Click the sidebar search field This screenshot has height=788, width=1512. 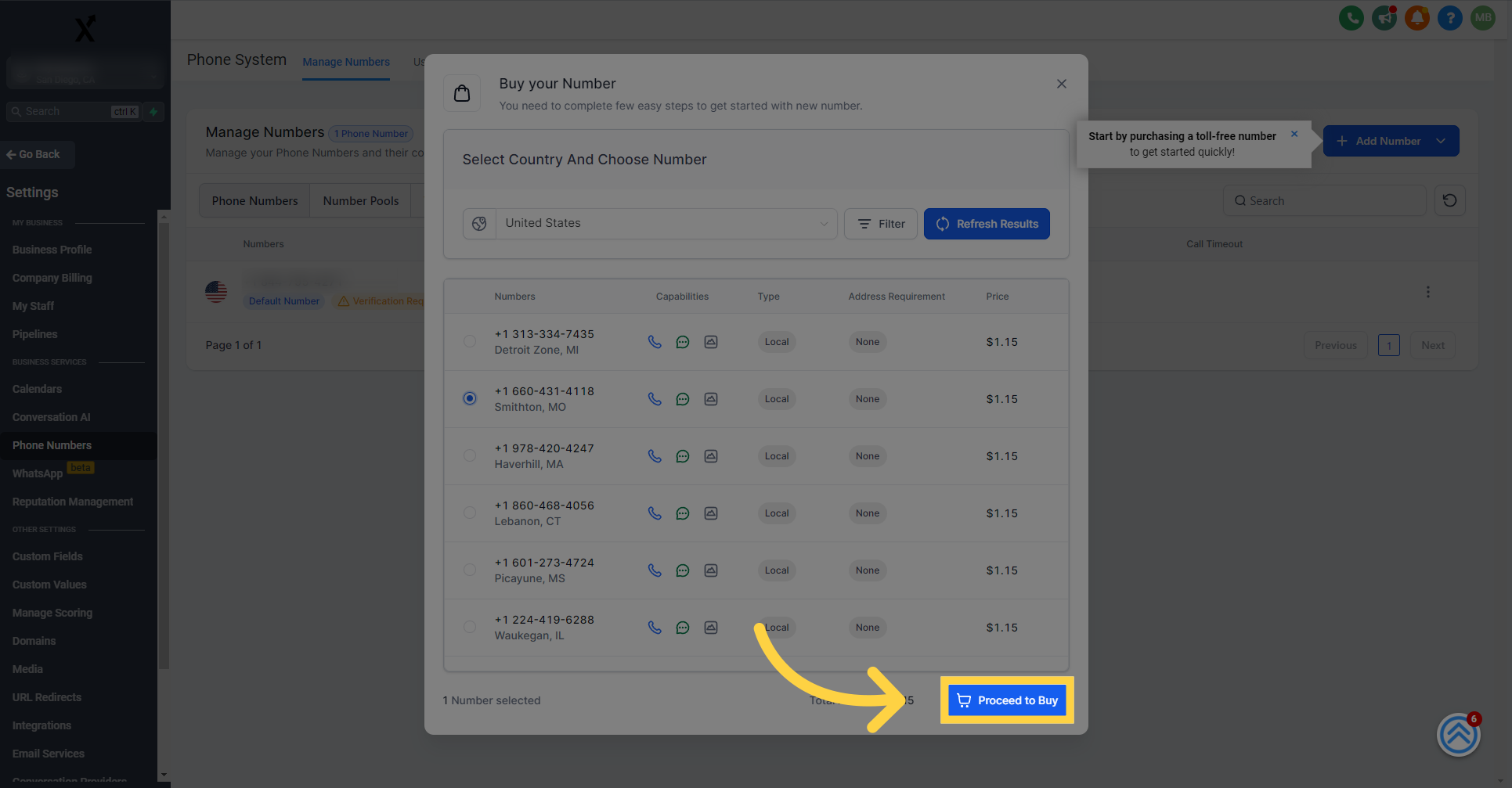[x=74, y=112]
